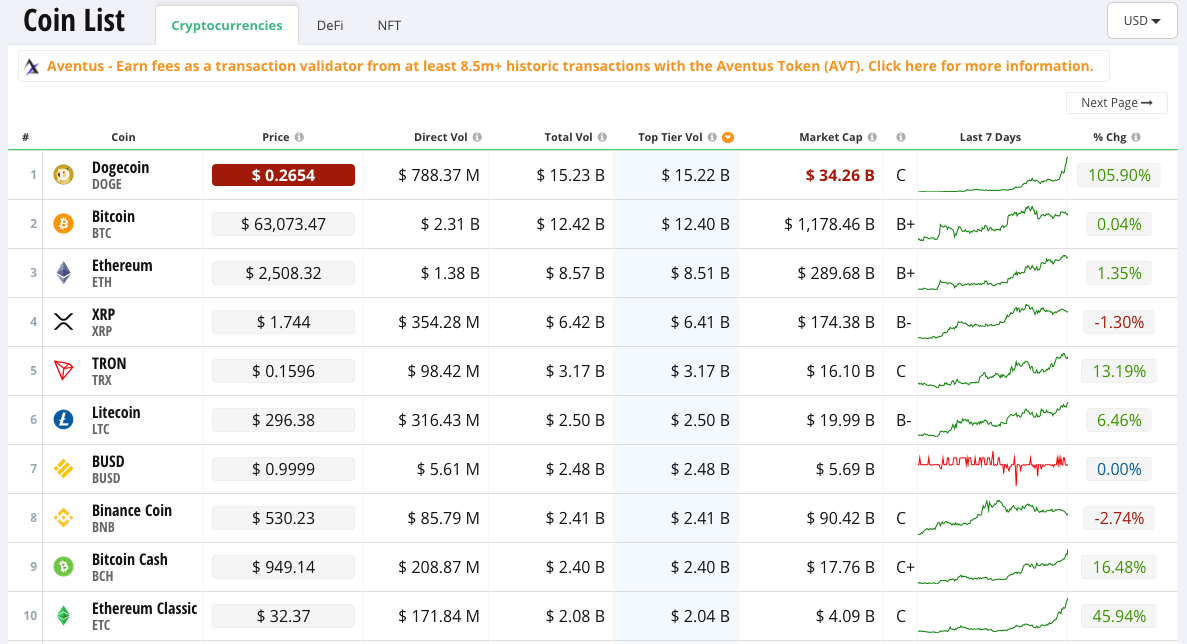Click the XRP B- rating
The height and width of the screenshot is (644, 1187).
point(904,322)
